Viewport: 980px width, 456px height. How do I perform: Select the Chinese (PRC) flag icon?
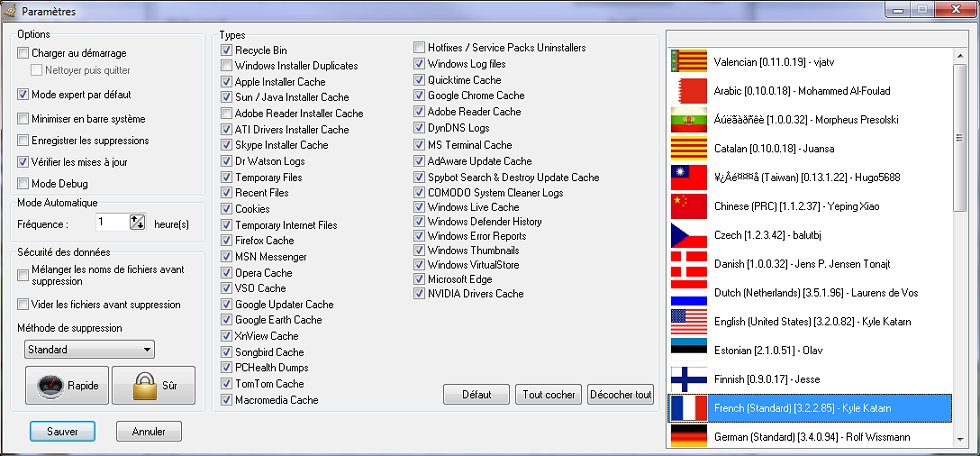pos(689,206)
